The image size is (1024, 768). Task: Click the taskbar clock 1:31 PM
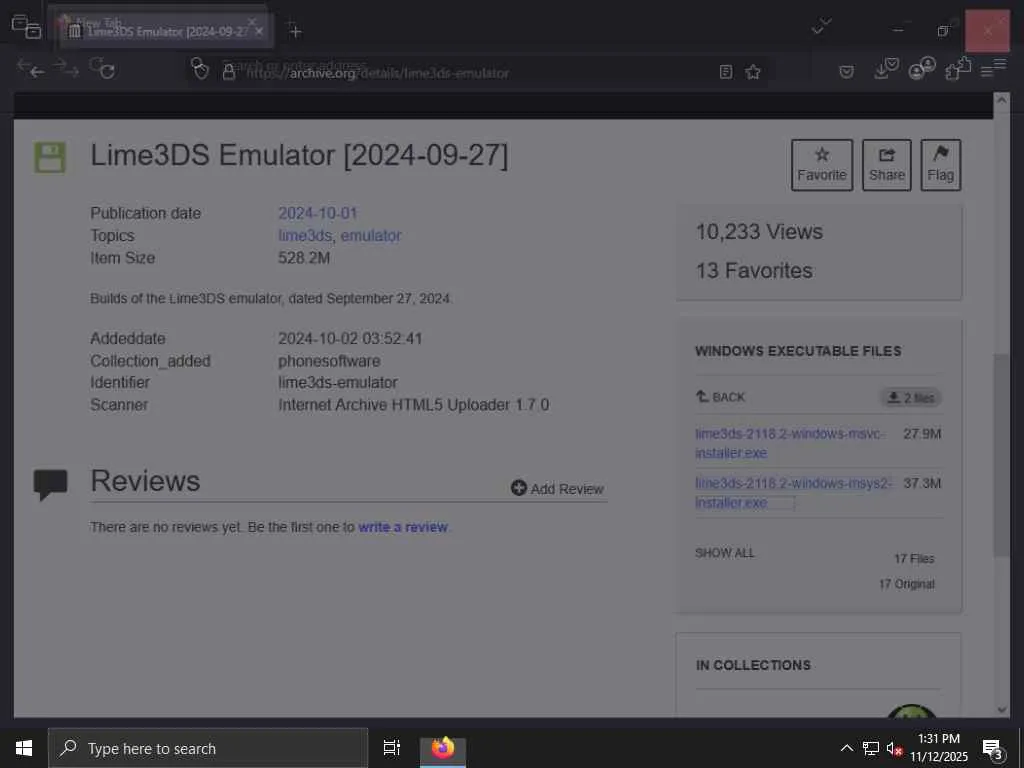938,748
